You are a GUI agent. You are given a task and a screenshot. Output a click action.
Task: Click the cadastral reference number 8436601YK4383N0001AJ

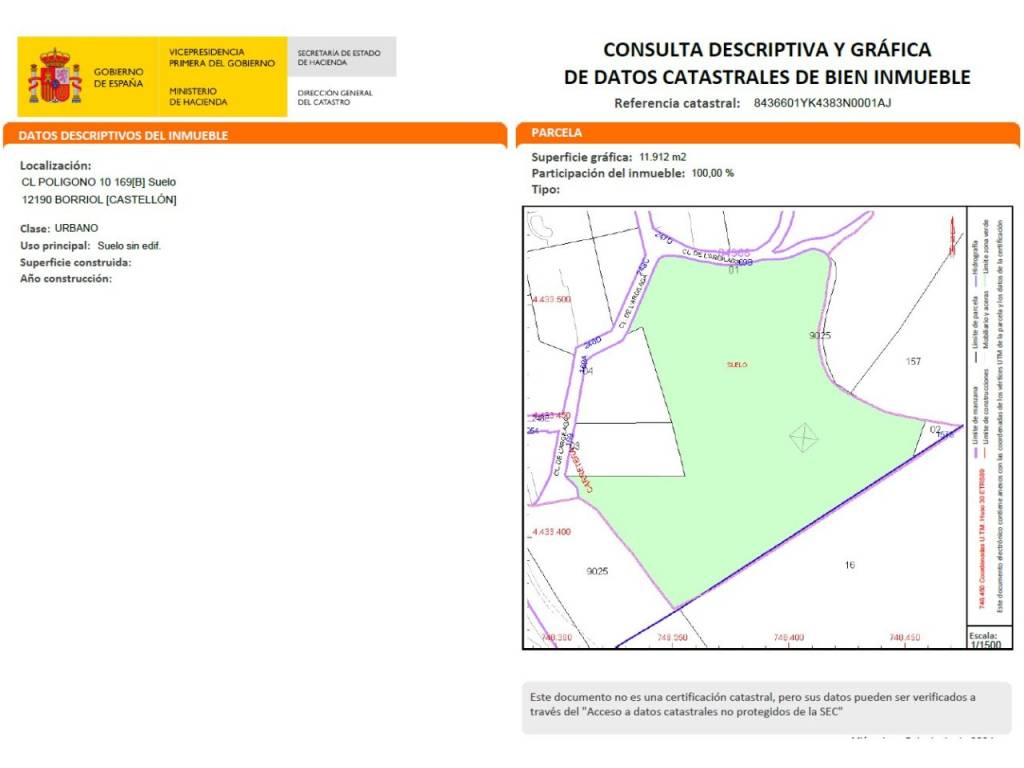pos(821,103)
